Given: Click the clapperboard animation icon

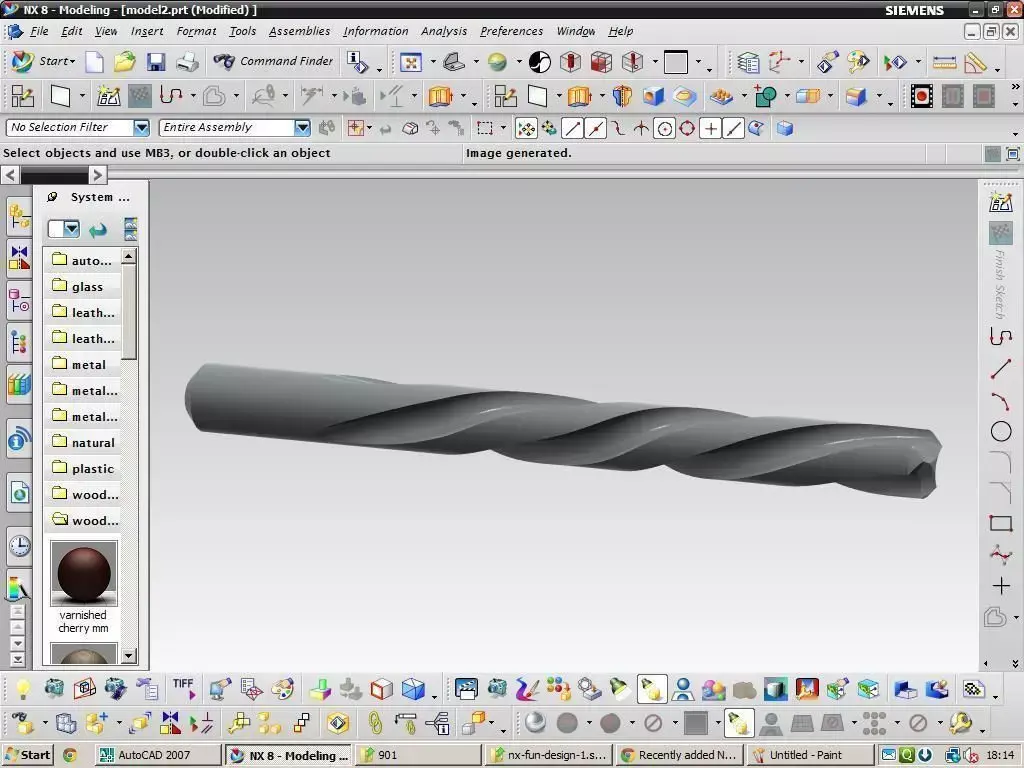Looking at the screenshot, I should (466, 689).
